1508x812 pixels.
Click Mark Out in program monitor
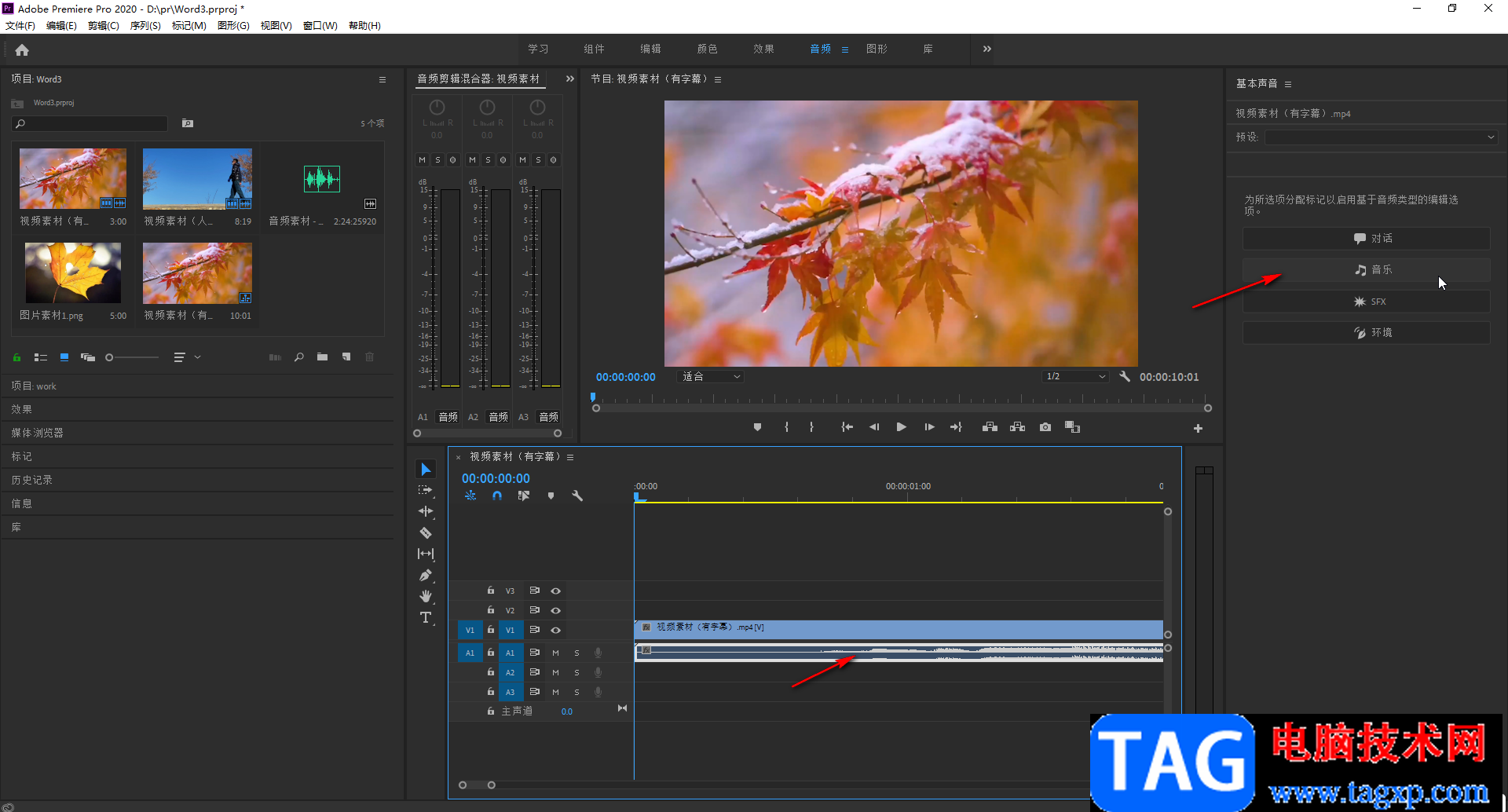coord(811,427)
